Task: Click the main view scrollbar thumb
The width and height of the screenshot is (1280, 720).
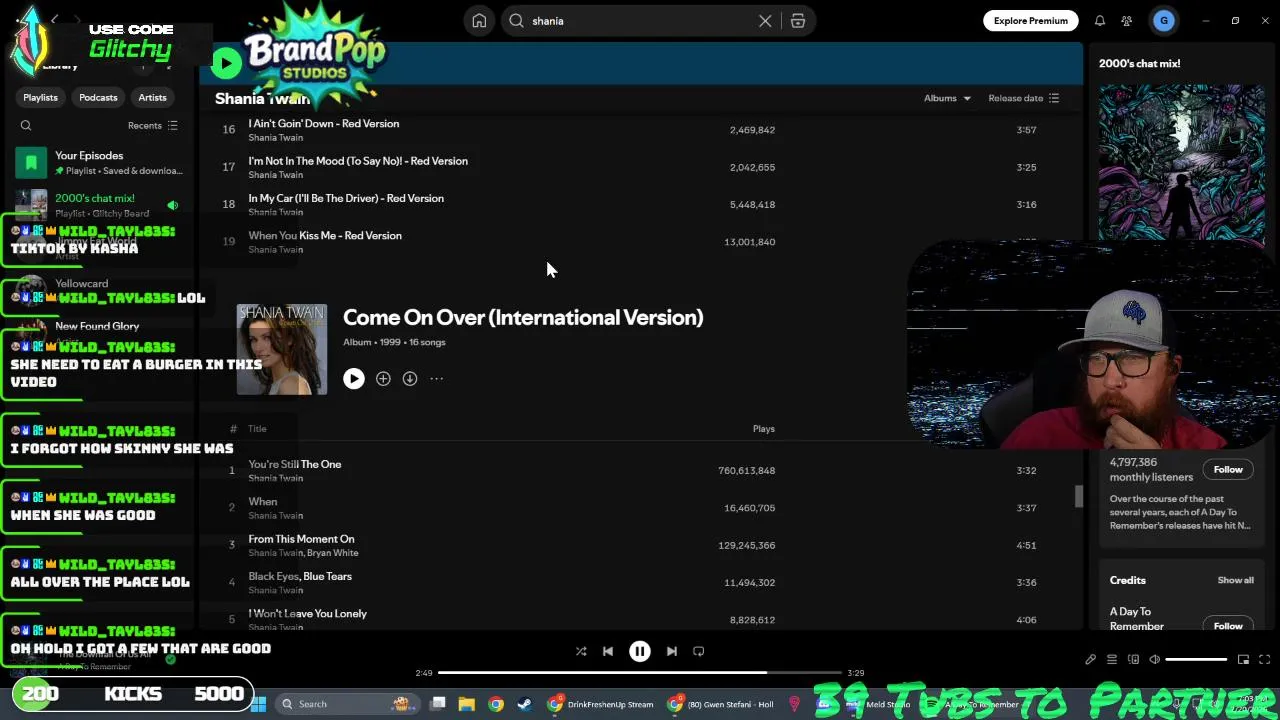Action: pyautogui.click(x=1079, y=496)
